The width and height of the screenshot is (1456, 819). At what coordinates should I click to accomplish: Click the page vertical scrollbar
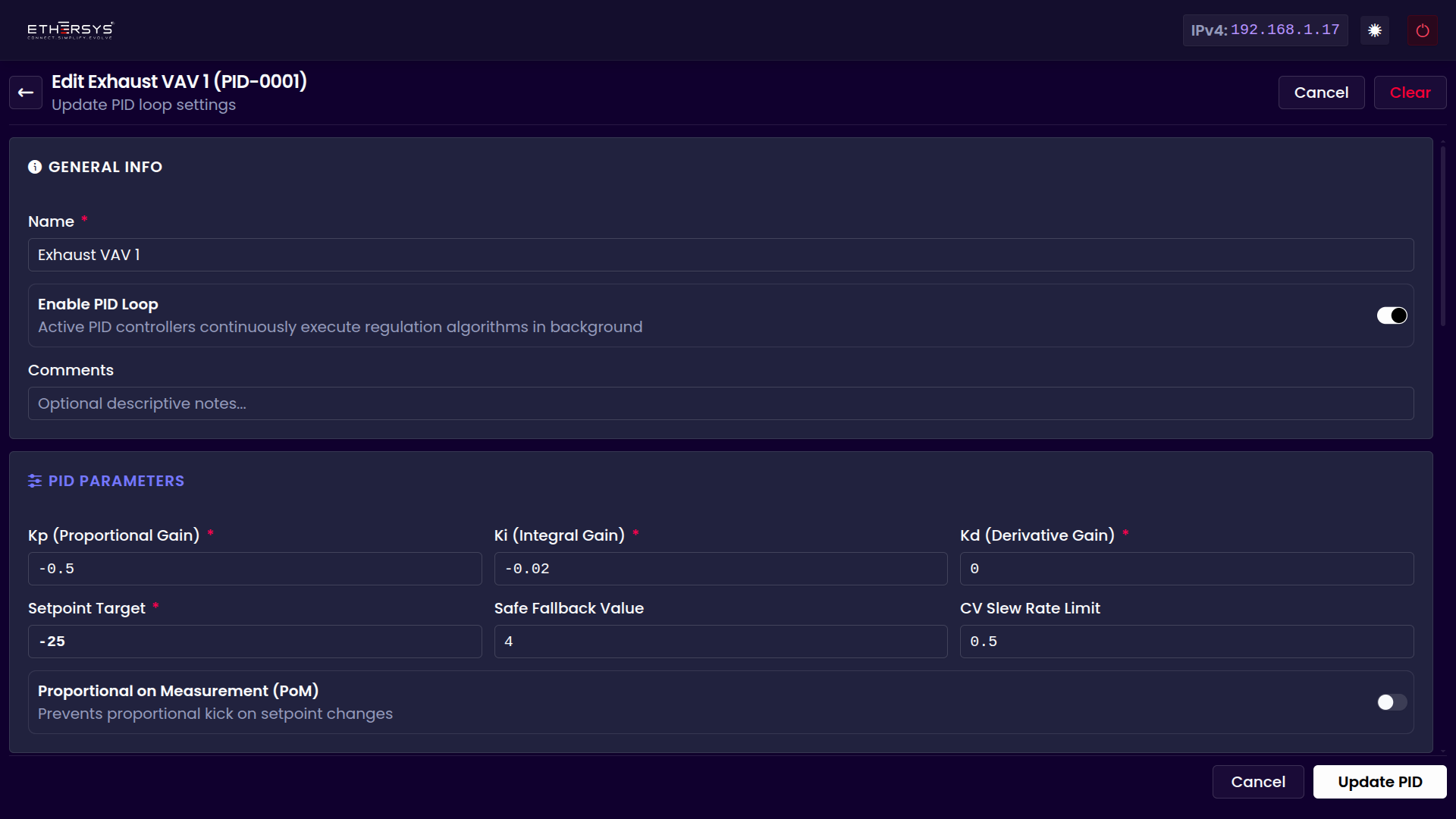coord(1442,237)
